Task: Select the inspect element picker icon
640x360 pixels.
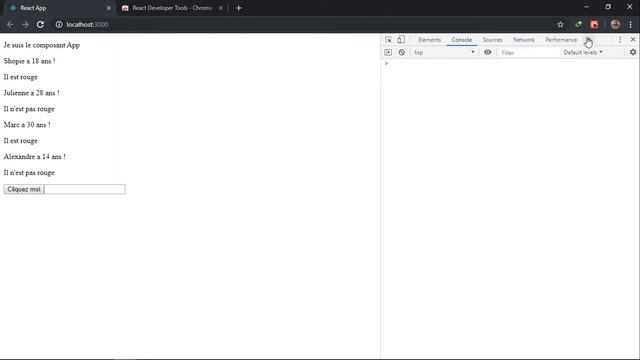Action: [388, 40]
